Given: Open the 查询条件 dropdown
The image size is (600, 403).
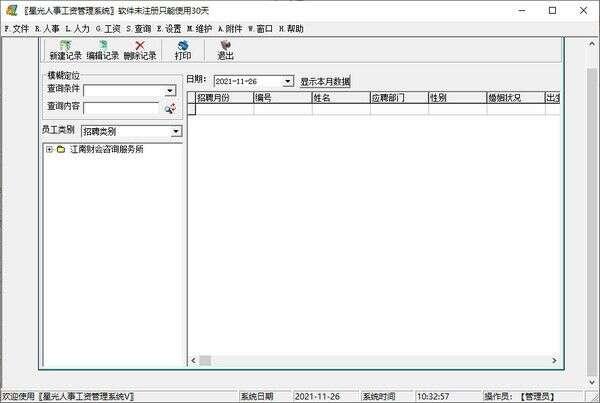Looking at the screenshot, I should [x=170, y=91].
